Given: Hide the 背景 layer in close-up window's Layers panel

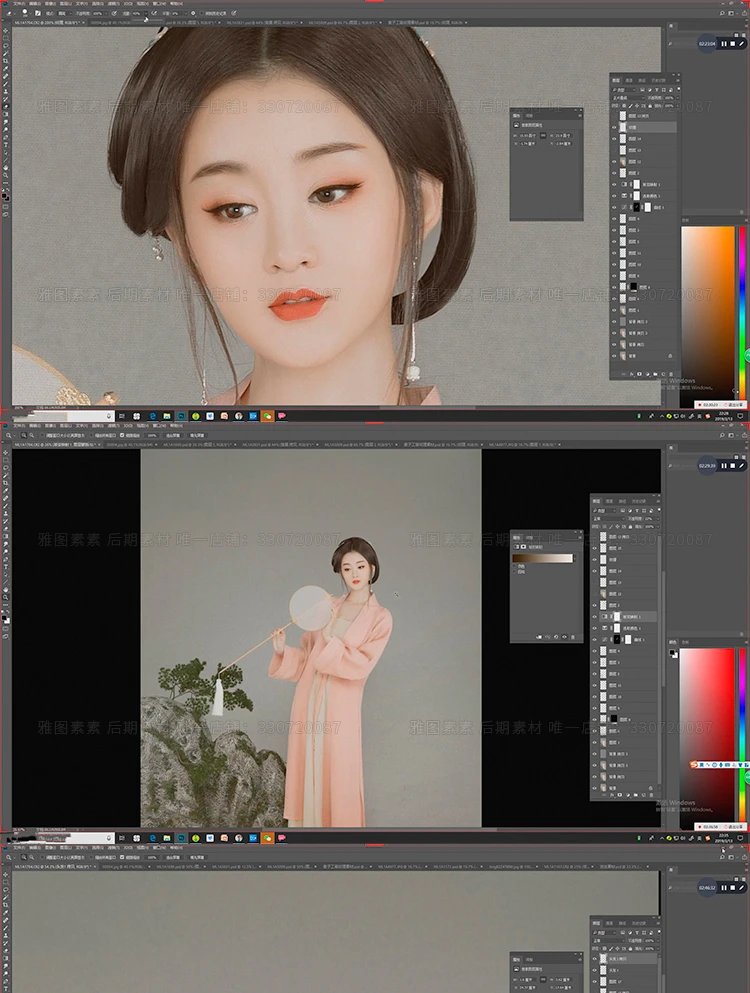Looking at the screenshot, I should point(614,356).
